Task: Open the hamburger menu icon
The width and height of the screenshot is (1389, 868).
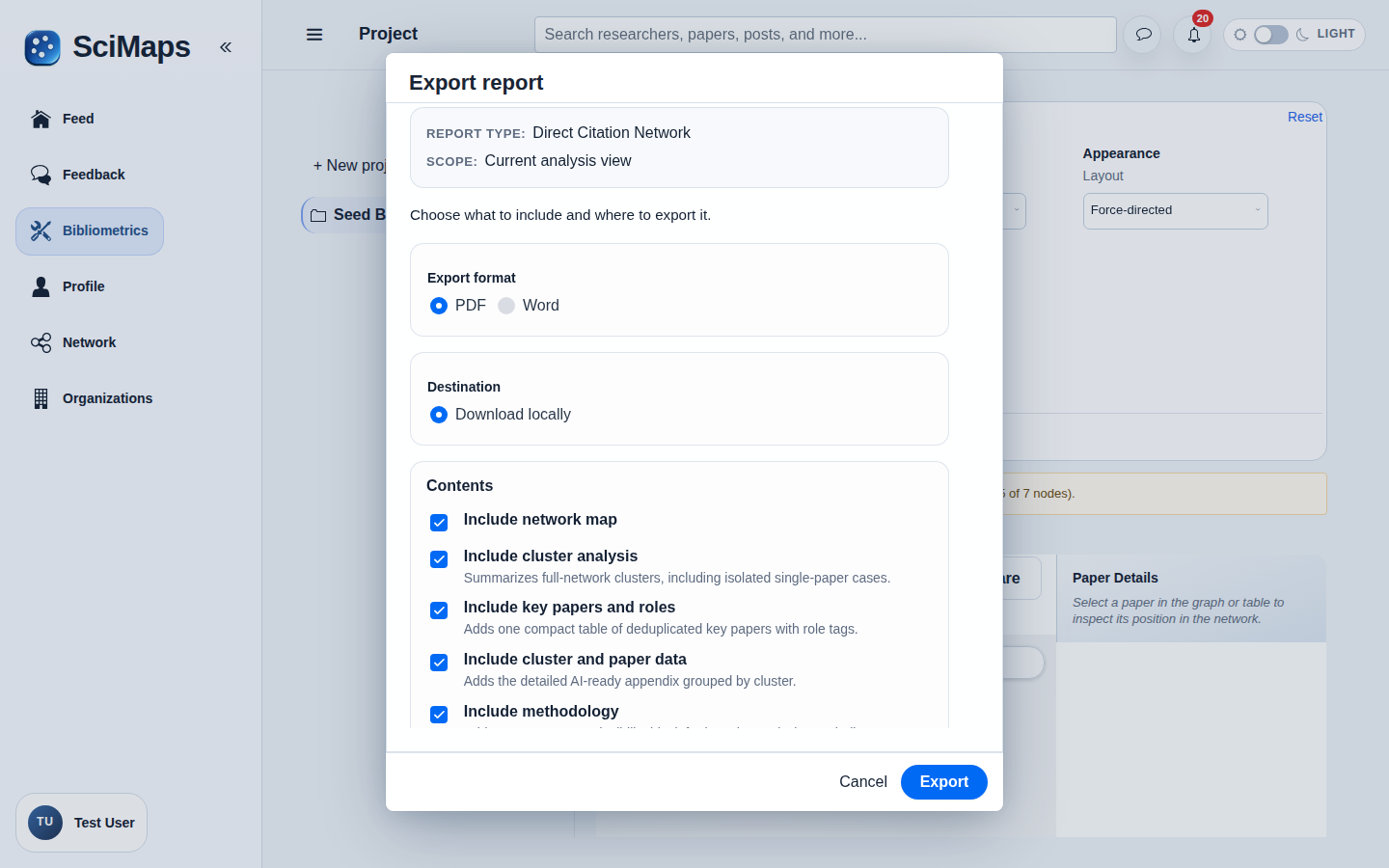Action: [314, 35]
